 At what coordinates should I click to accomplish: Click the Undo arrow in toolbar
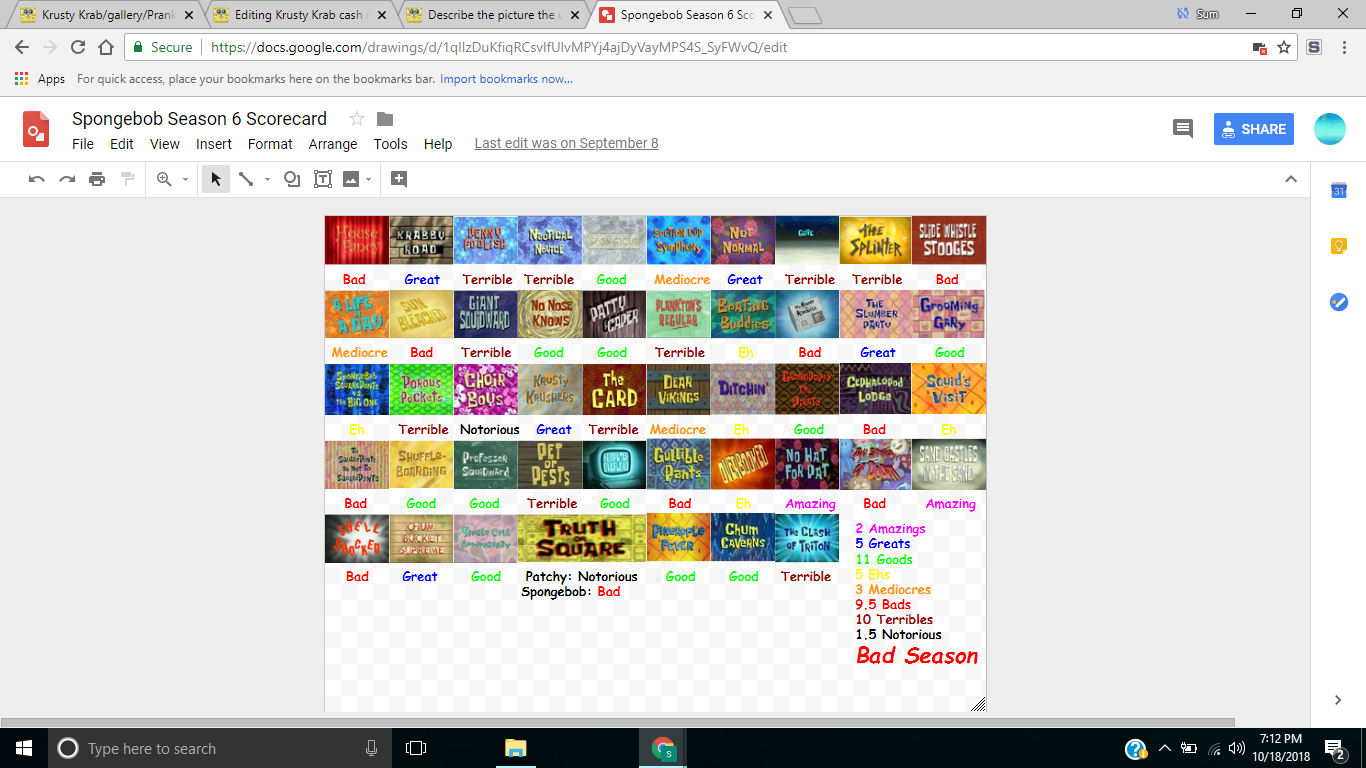37,179
